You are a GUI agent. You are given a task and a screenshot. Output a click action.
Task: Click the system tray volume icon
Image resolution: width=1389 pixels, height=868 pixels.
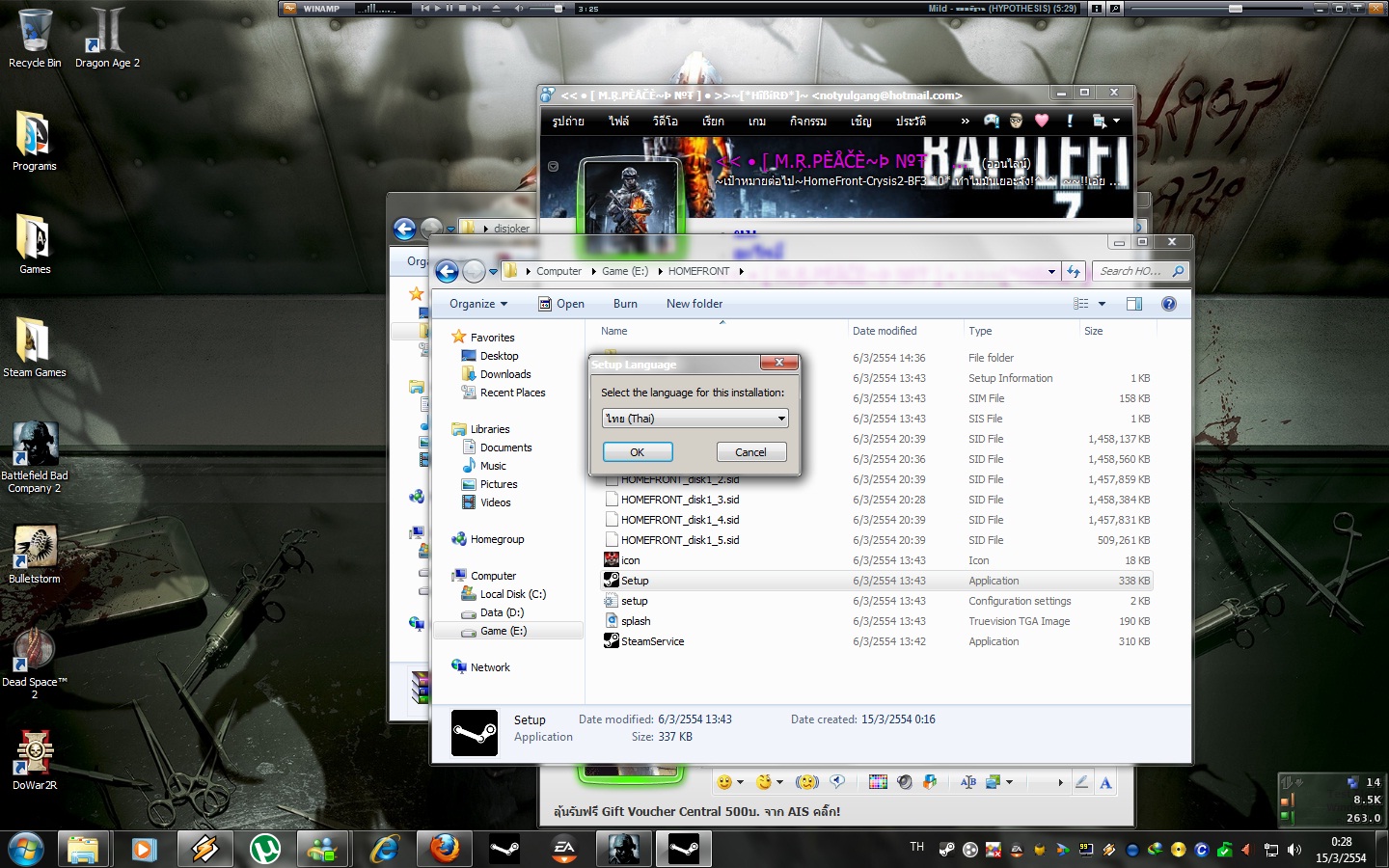[x=1294, y=850]
